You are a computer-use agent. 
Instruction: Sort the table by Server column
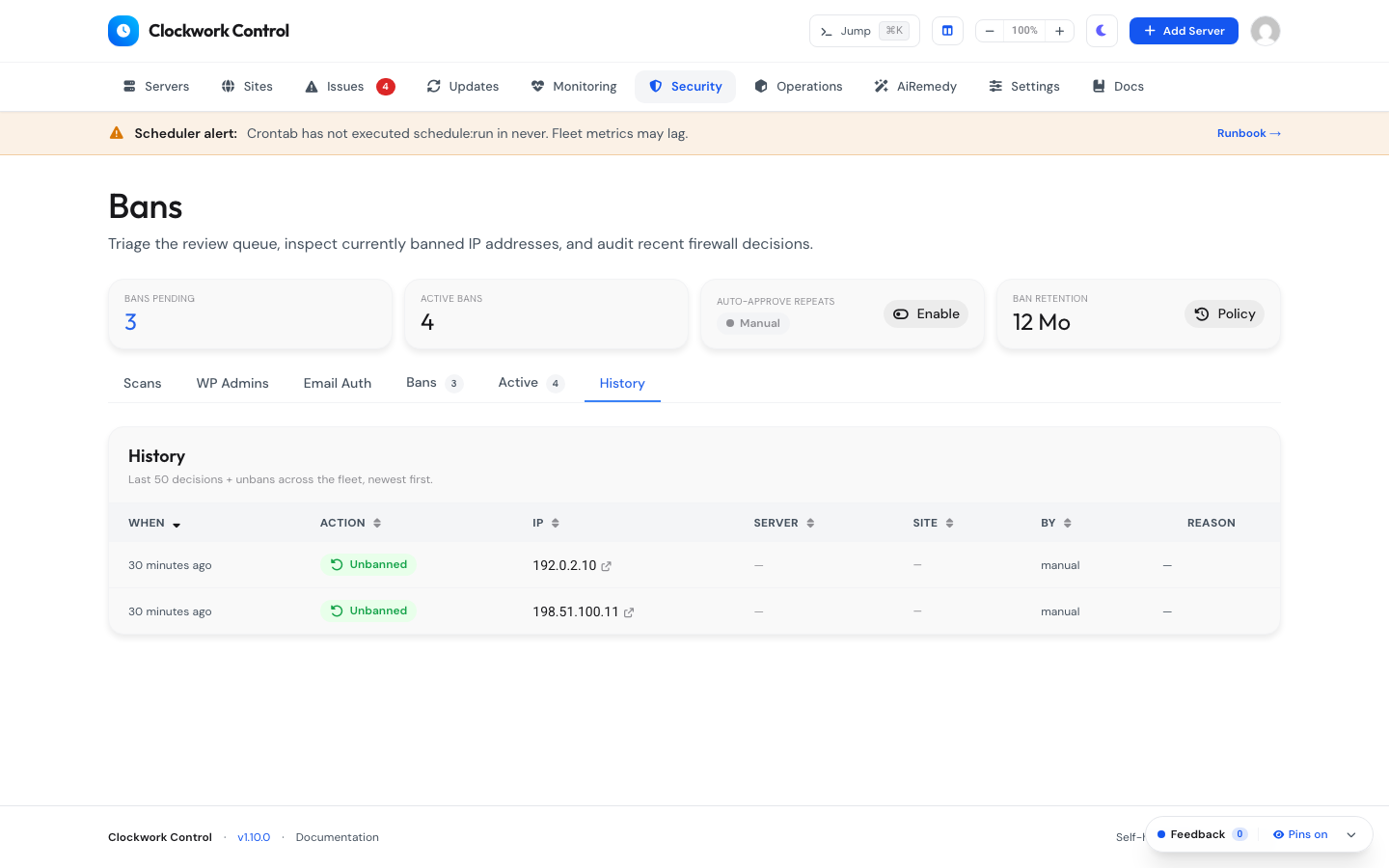[x=784, y=523]
